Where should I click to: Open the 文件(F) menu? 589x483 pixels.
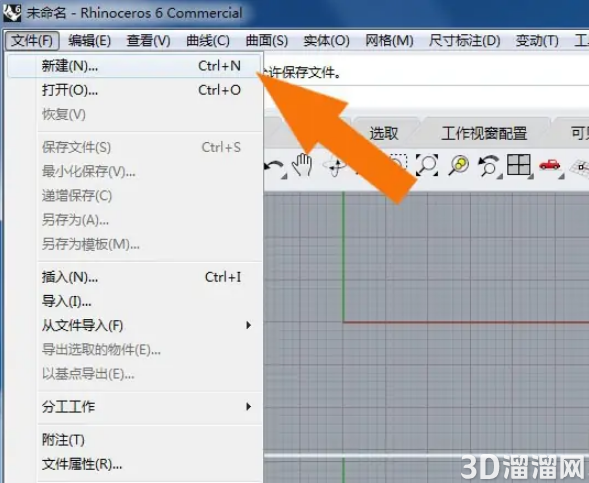[x=32, y=41]
